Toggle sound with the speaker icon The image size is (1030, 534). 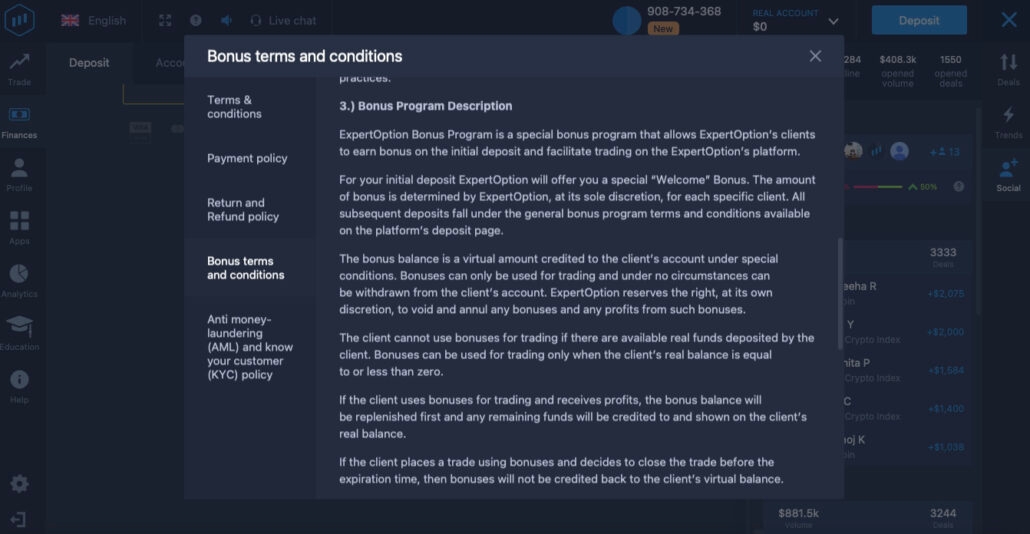coord(226,20)
